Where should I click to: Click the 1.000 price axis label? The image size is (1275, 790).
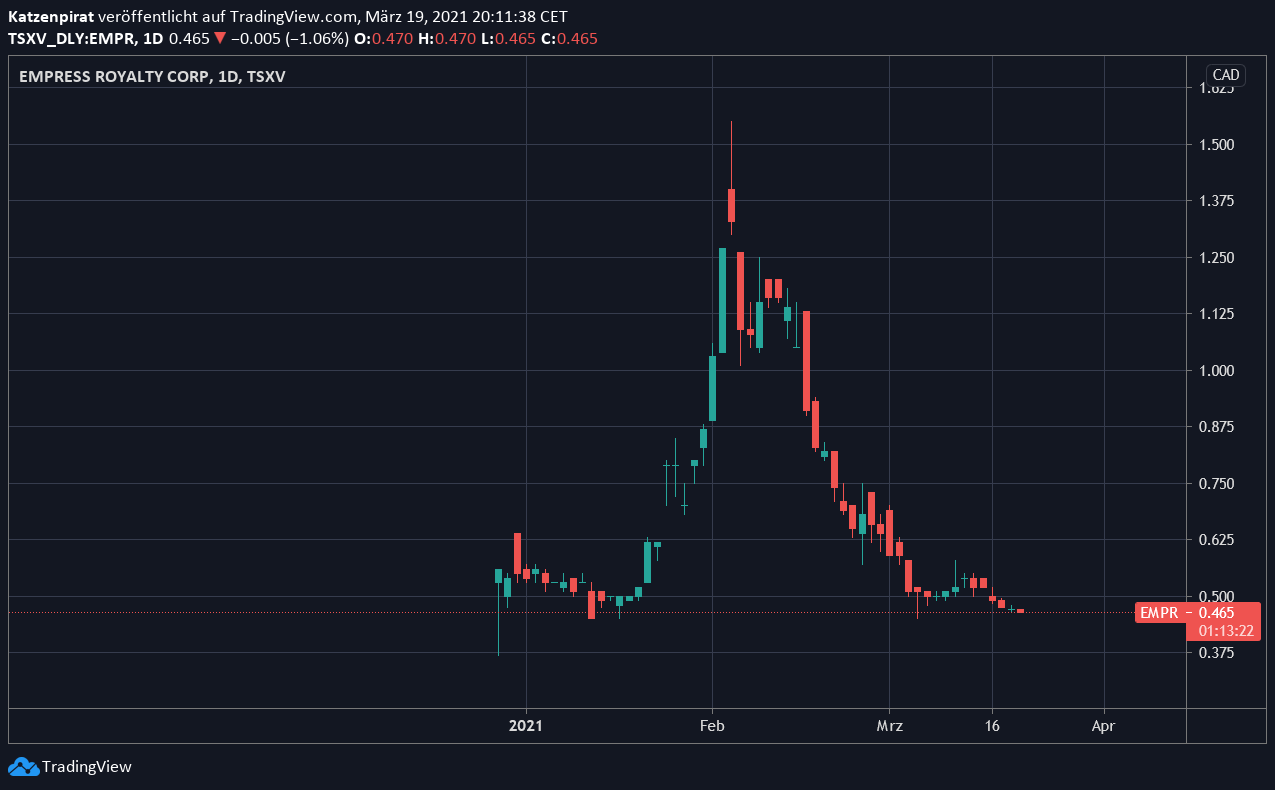1217,371
